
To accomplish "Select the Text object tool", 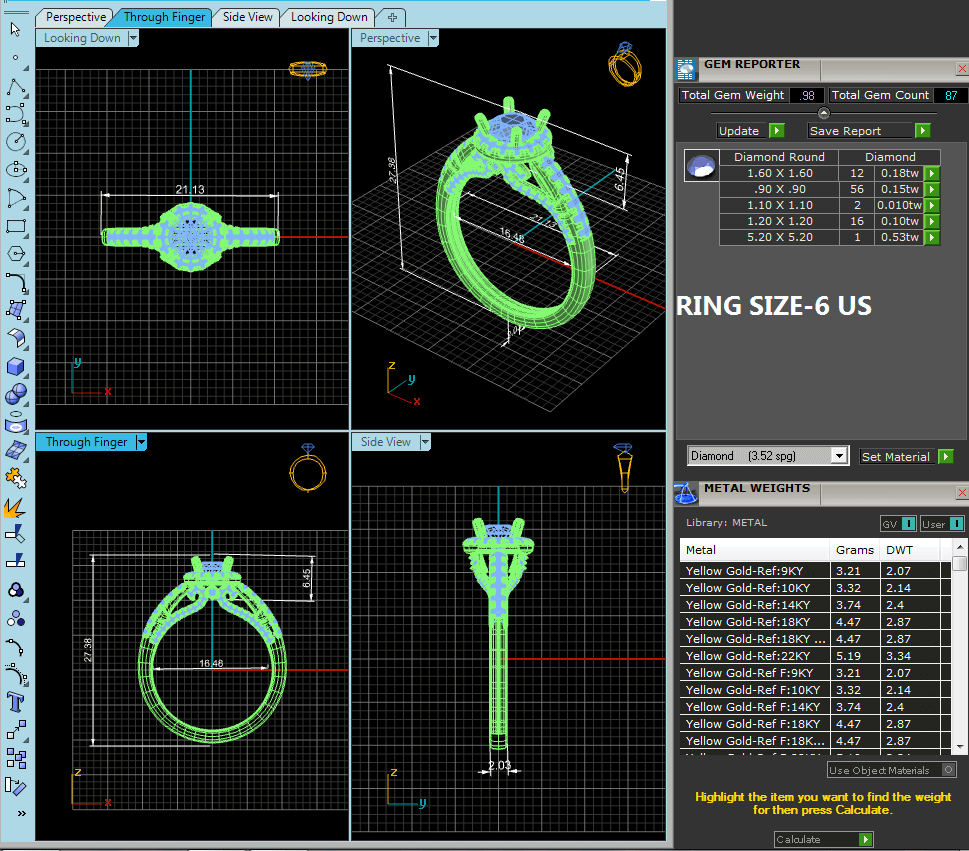I will [15, 700].
